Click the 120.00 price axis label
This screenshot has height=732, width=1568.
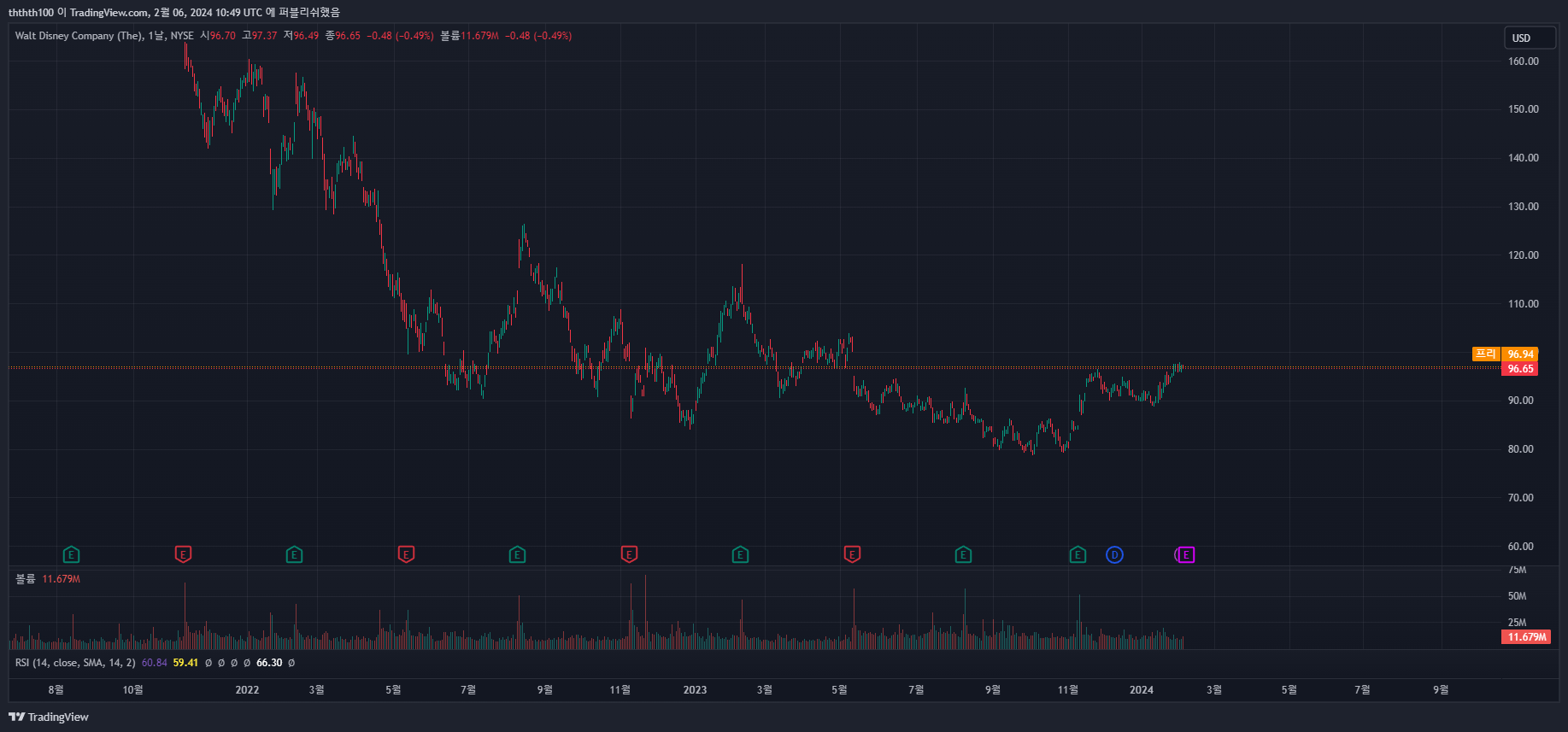tap(1524, 255)
